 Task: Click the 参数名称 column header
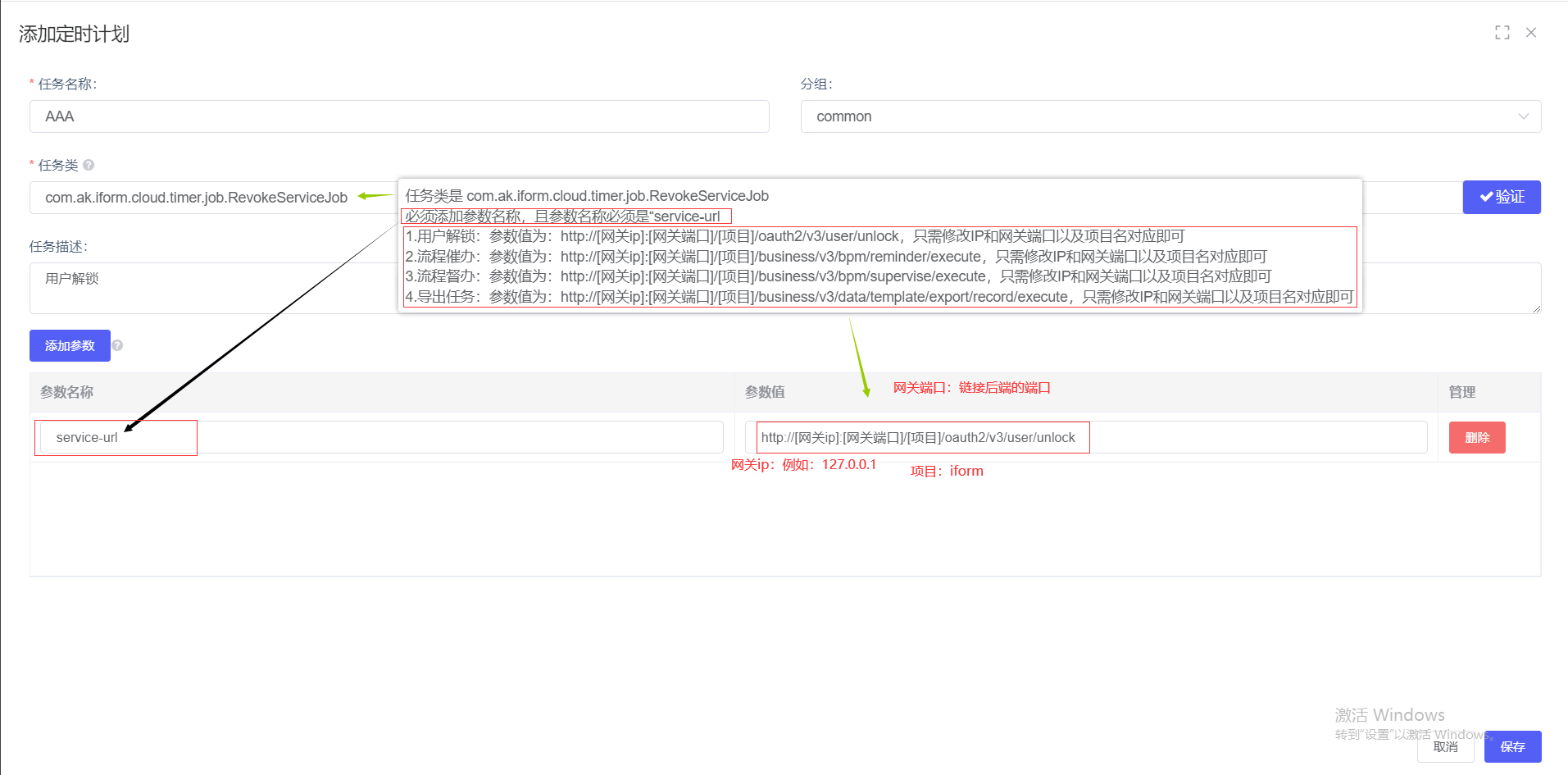[67, 392]
